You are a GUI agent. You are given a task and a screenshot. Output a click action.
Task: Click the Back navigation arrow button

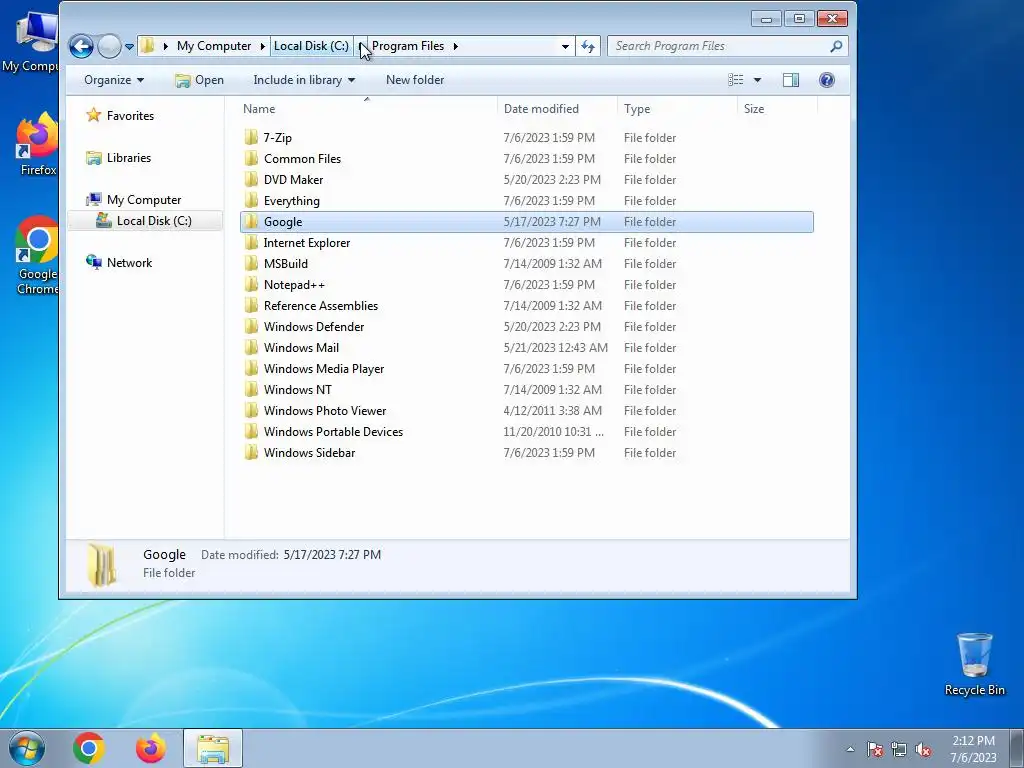click(81, 46)
